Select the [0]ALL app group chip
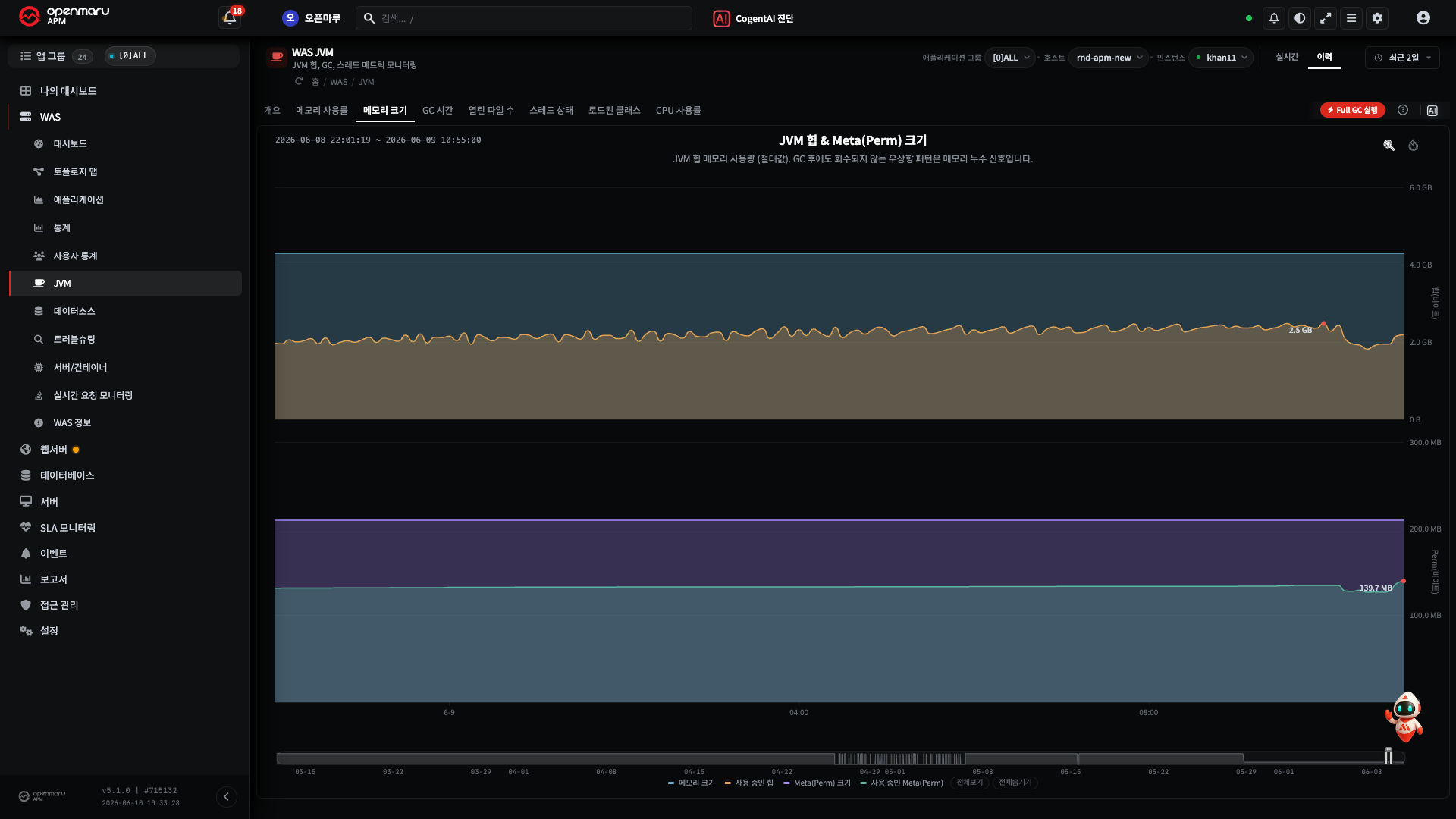The width and height of the screenshot is (1456, 819). tap(130, 56)
